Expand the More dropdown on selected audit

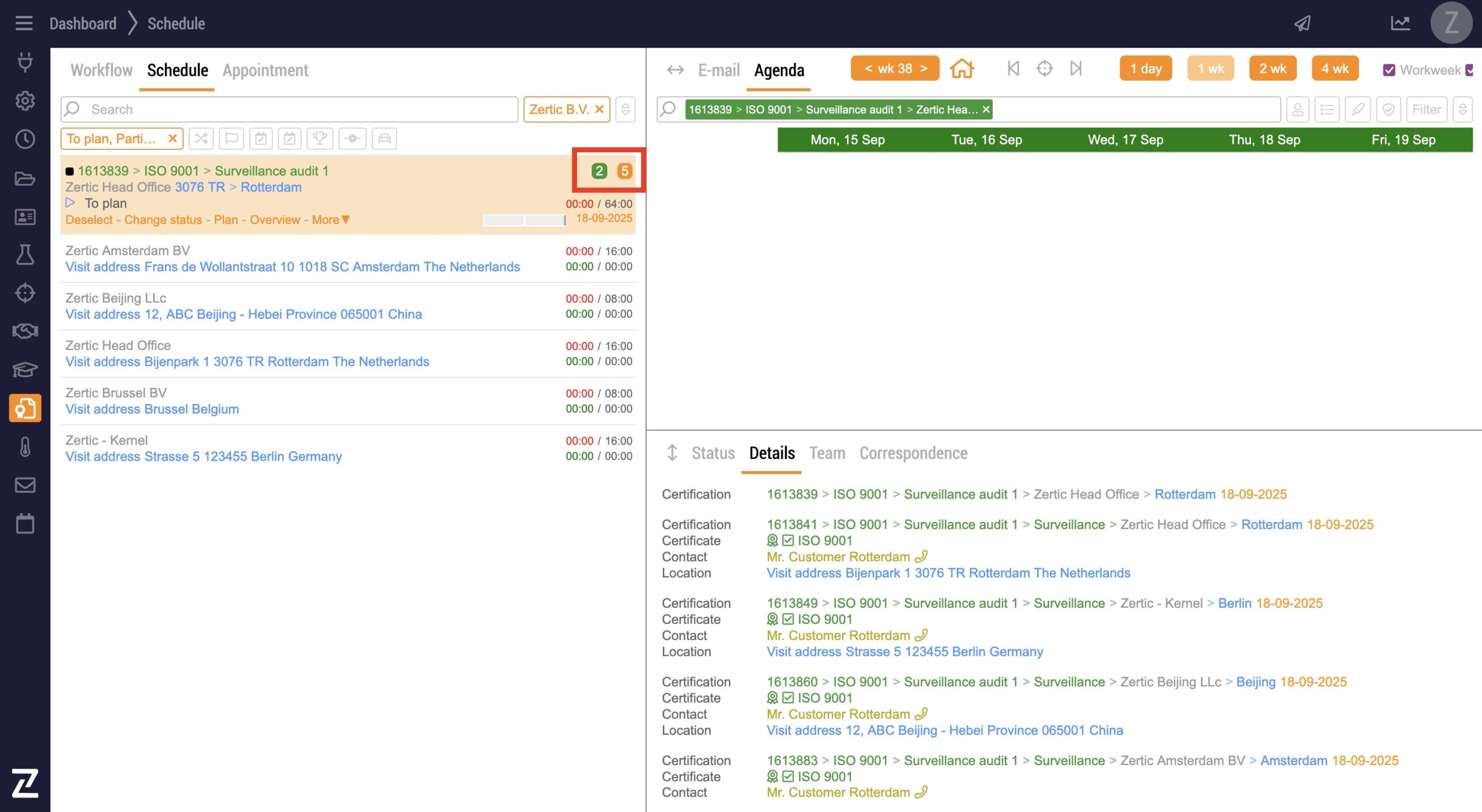331,220
